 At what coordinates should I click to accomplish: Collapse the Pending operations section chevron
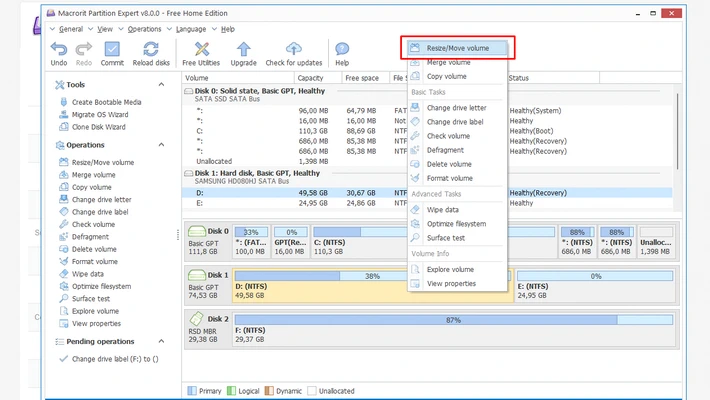(161, 342)
